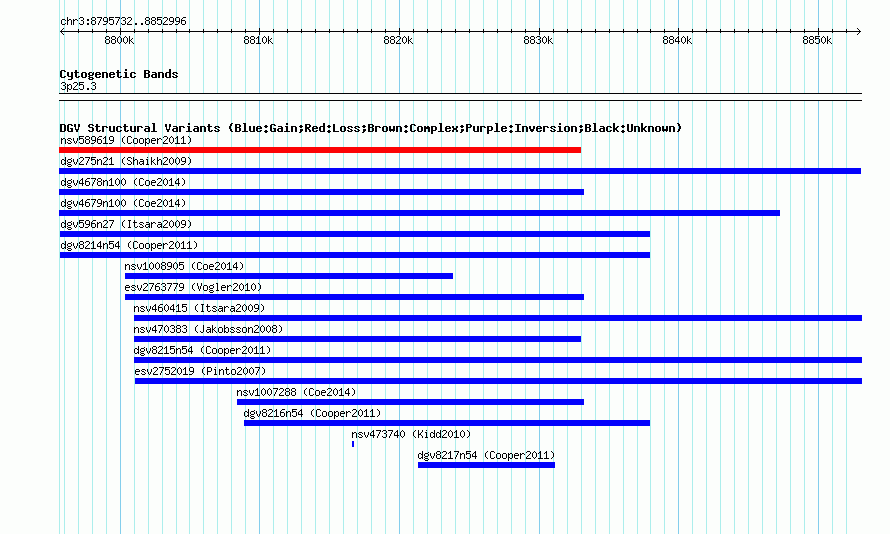Click the nsv1007288 blue bar

pos(410,402)
